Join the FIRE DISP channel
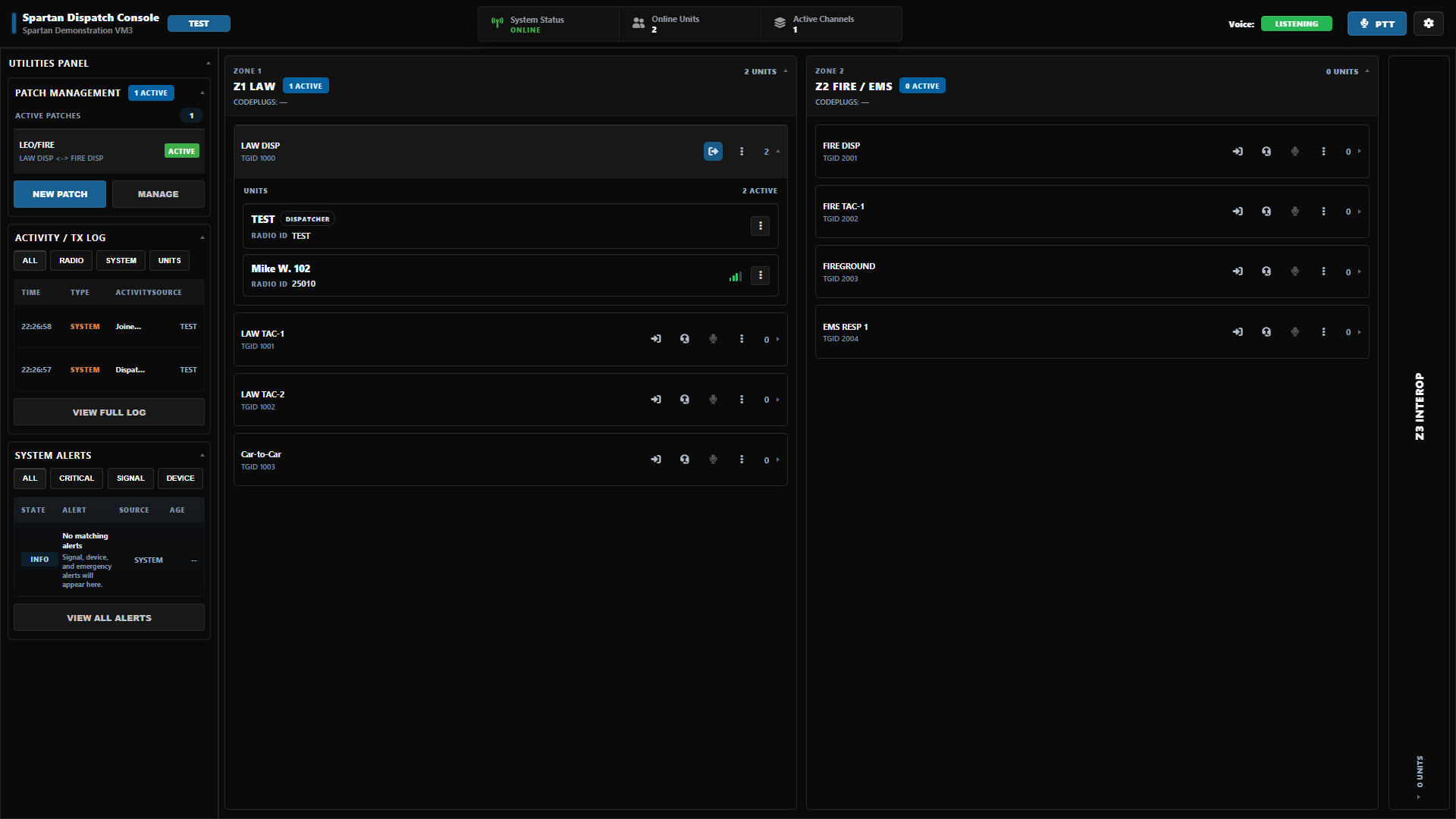The width and height of the screenshot is (1456, 819). click(x=1238, y=152)
